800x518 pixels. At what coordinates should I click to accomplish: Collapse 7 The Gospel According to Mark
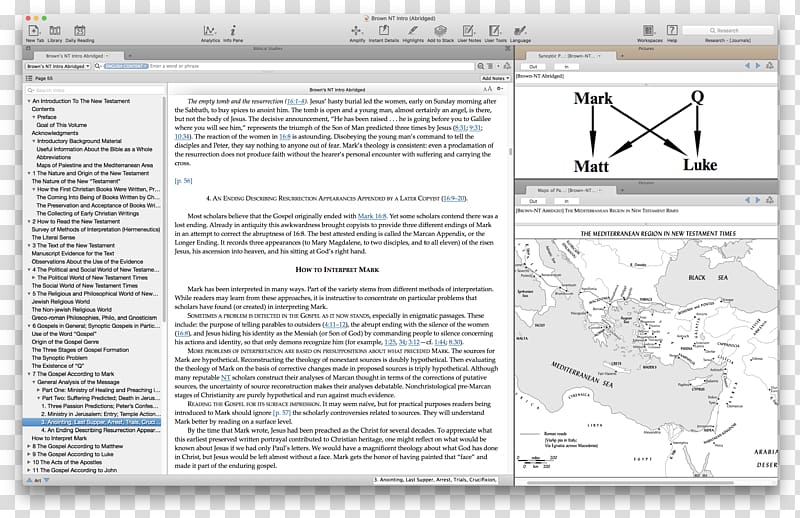(29, 374)
